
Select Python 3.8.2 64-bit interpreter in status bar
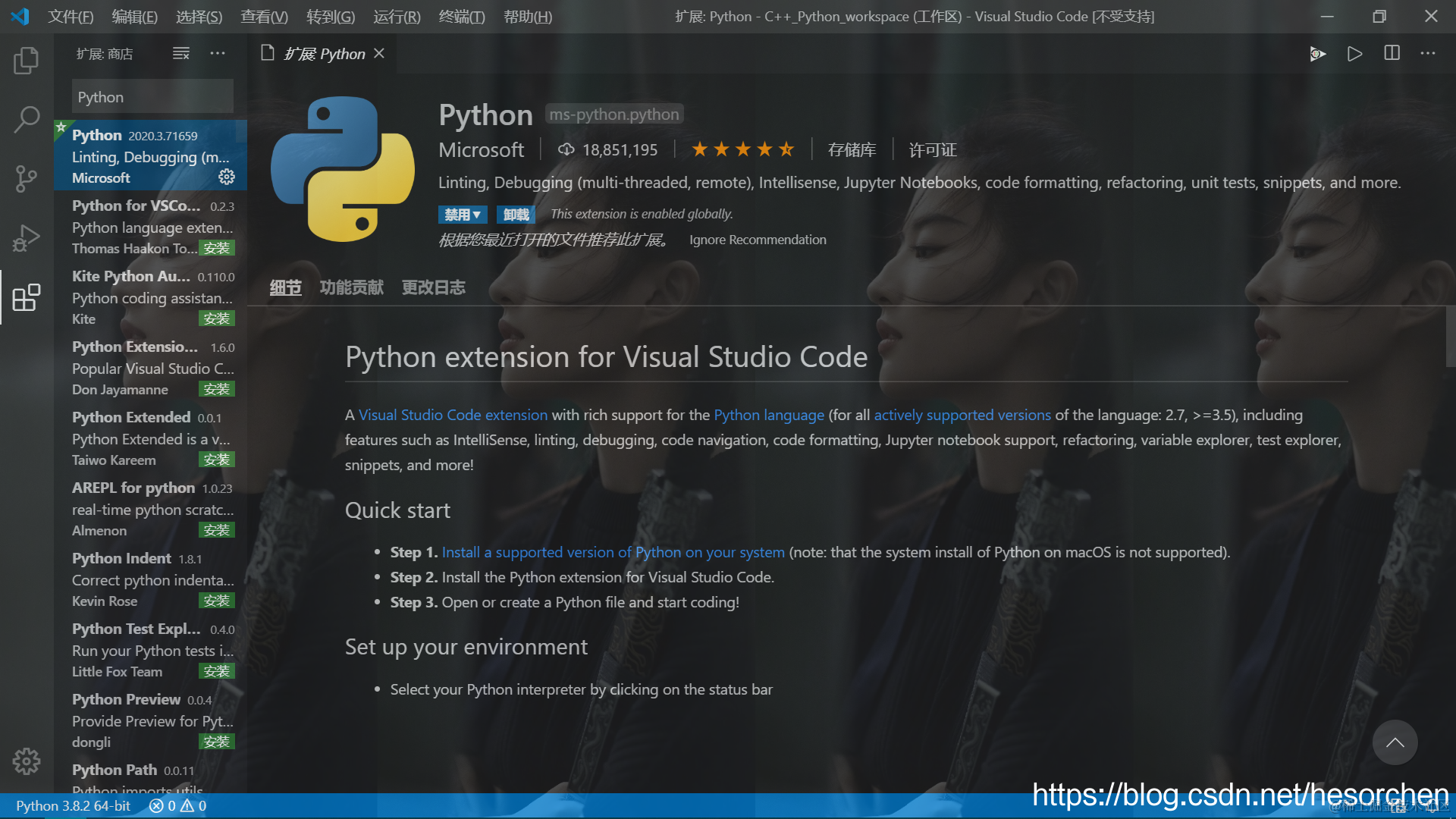coord(73,806)
